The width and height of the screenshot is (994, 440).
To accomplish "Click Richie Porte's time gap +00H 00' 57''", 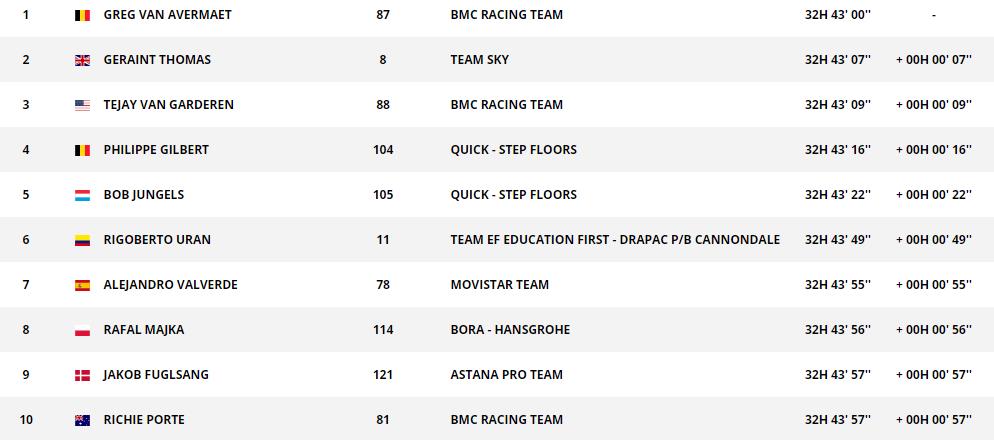I will (x=933, y=420).
